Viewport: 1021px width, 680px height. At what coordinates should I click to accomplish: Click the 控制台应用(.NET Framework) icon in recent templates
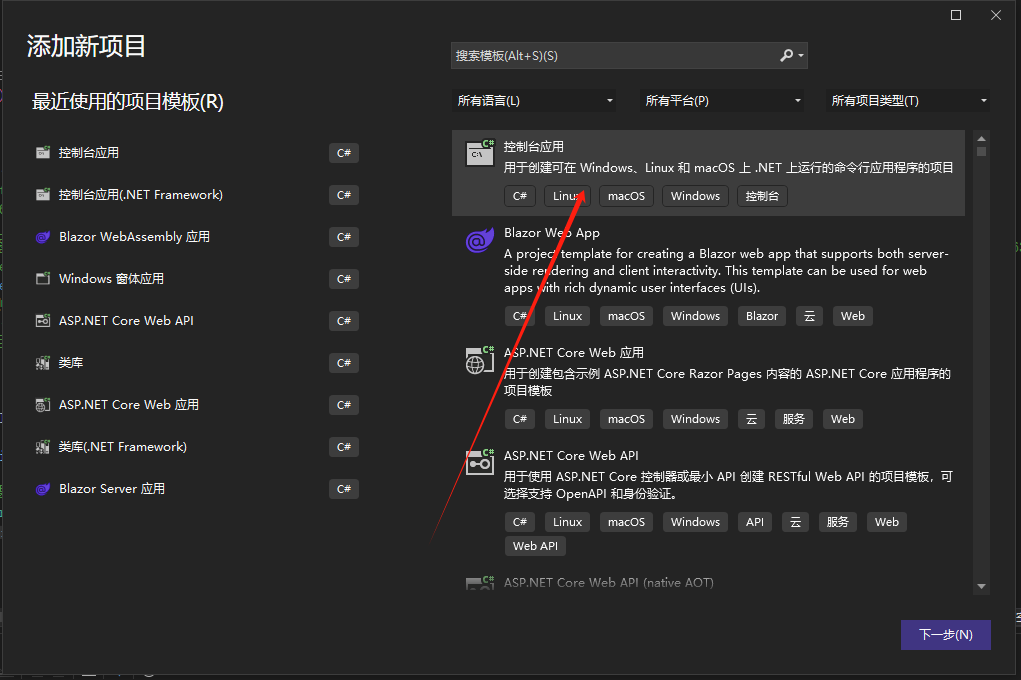point(42,194)
